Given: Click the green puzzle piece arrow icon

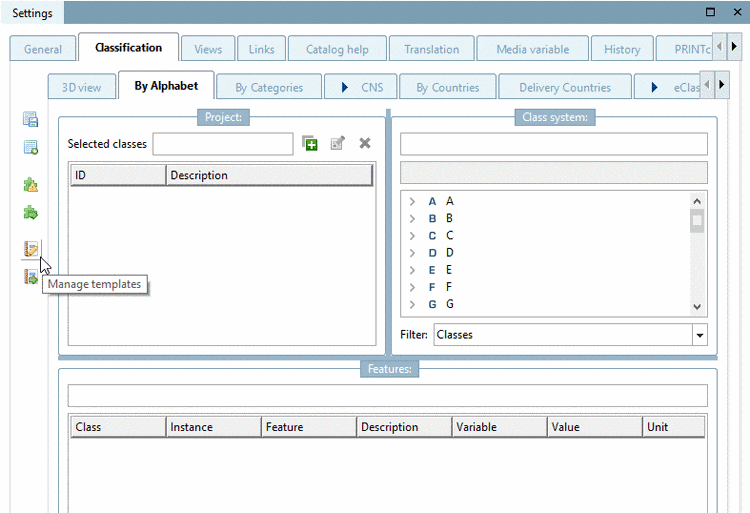Looking at the screenshot, I should (x=31, y=212).
